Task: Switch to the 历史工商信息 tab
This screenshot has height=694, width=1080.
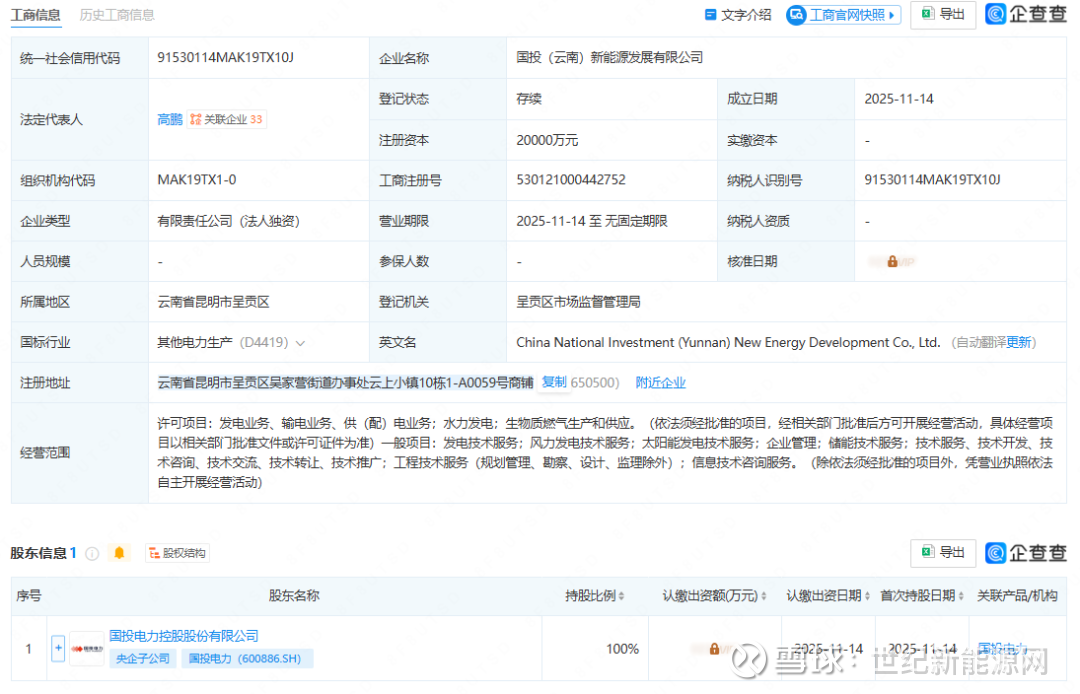Action: 117,15
